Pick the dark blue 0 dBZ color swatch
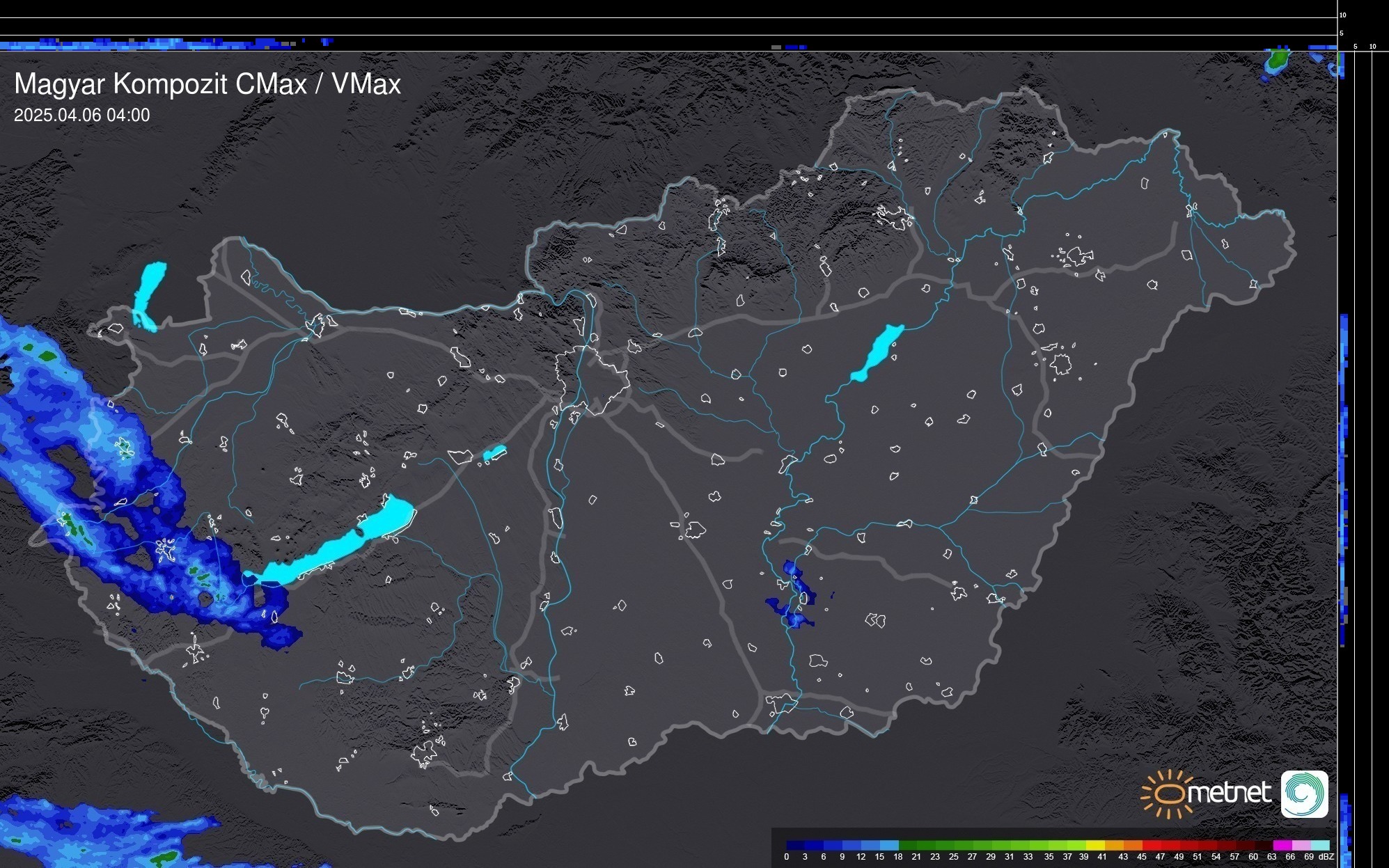Image resolution: width=1389 pixels, height=868 pixels. [x=795, y=845]
